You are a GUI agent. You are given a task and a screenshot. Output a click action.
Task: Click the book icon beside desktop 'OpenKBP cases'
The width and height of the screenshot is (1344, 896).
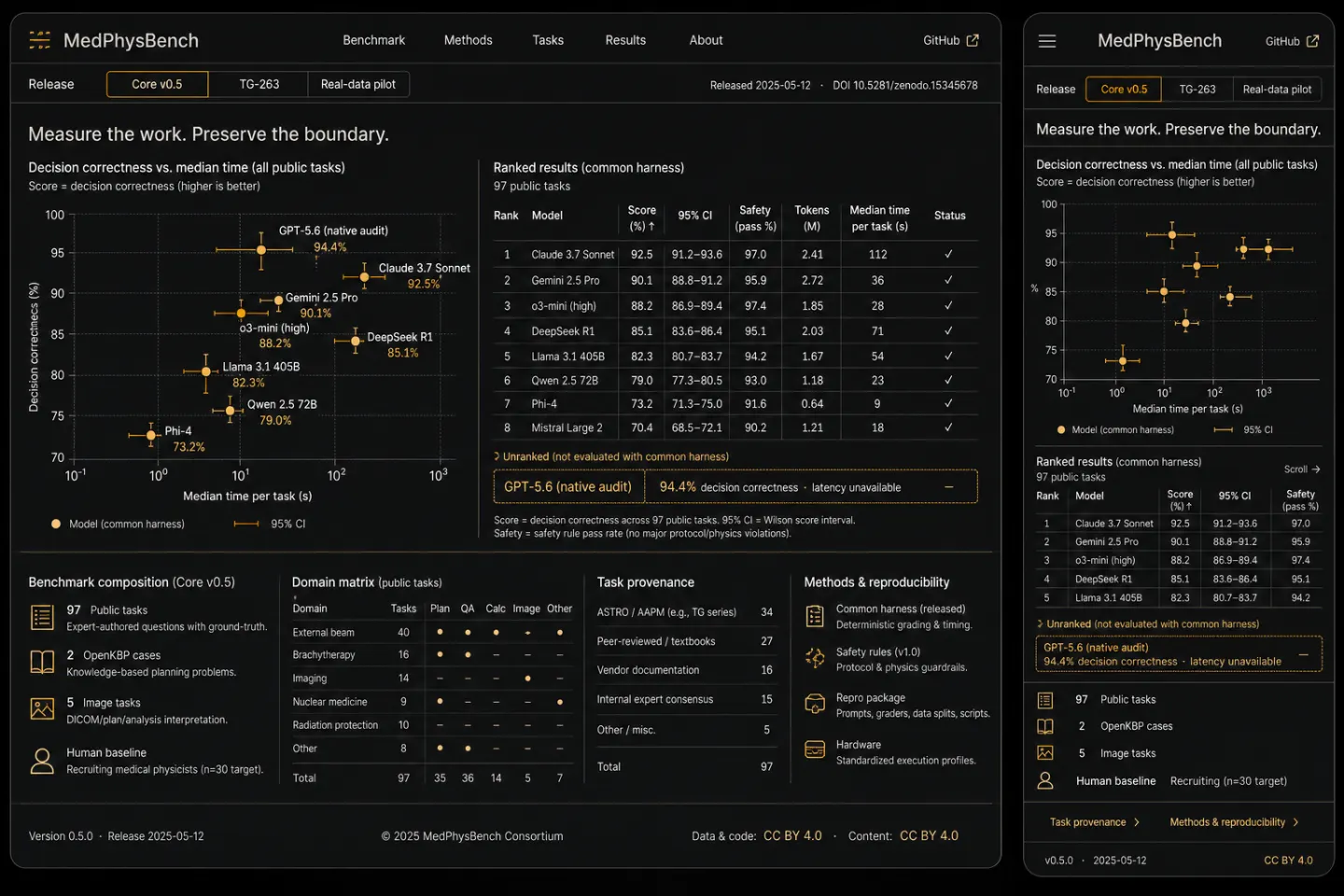tap(42, 662)
